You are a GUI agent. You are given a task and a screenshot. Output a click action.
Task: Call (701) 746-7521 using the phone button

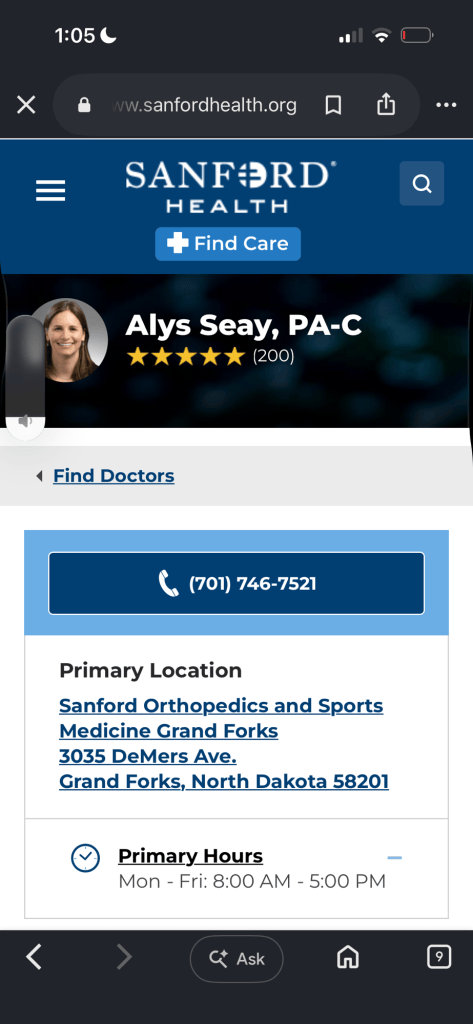tap(236, 583)
